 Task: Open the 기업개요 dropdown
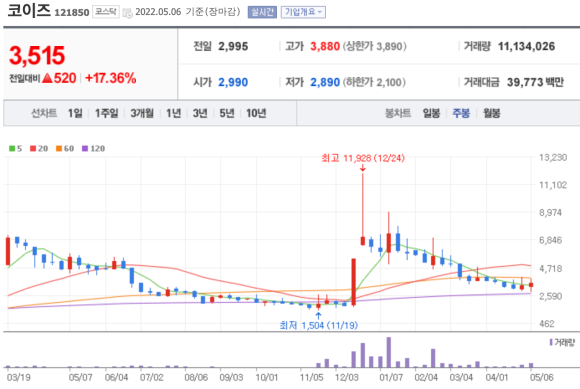pos(303,12)
